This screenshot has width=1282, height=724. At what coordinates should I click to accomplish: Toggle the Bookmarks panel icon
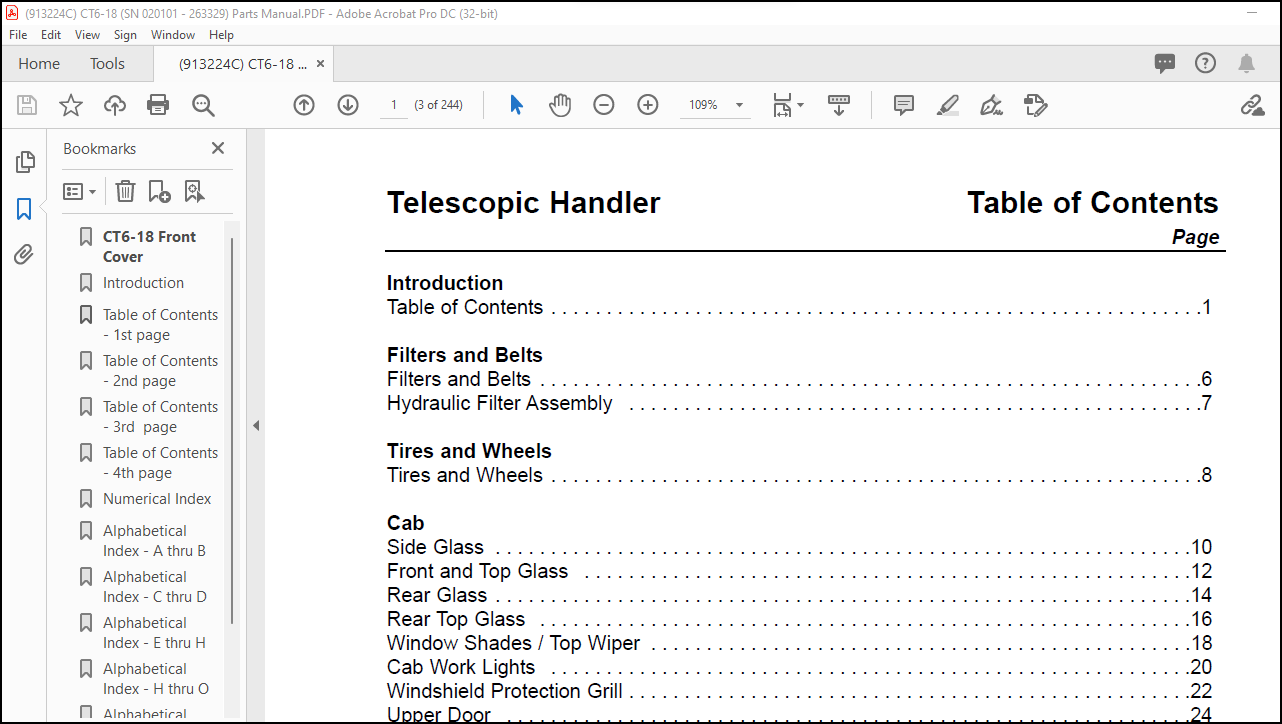coord(25,209)
